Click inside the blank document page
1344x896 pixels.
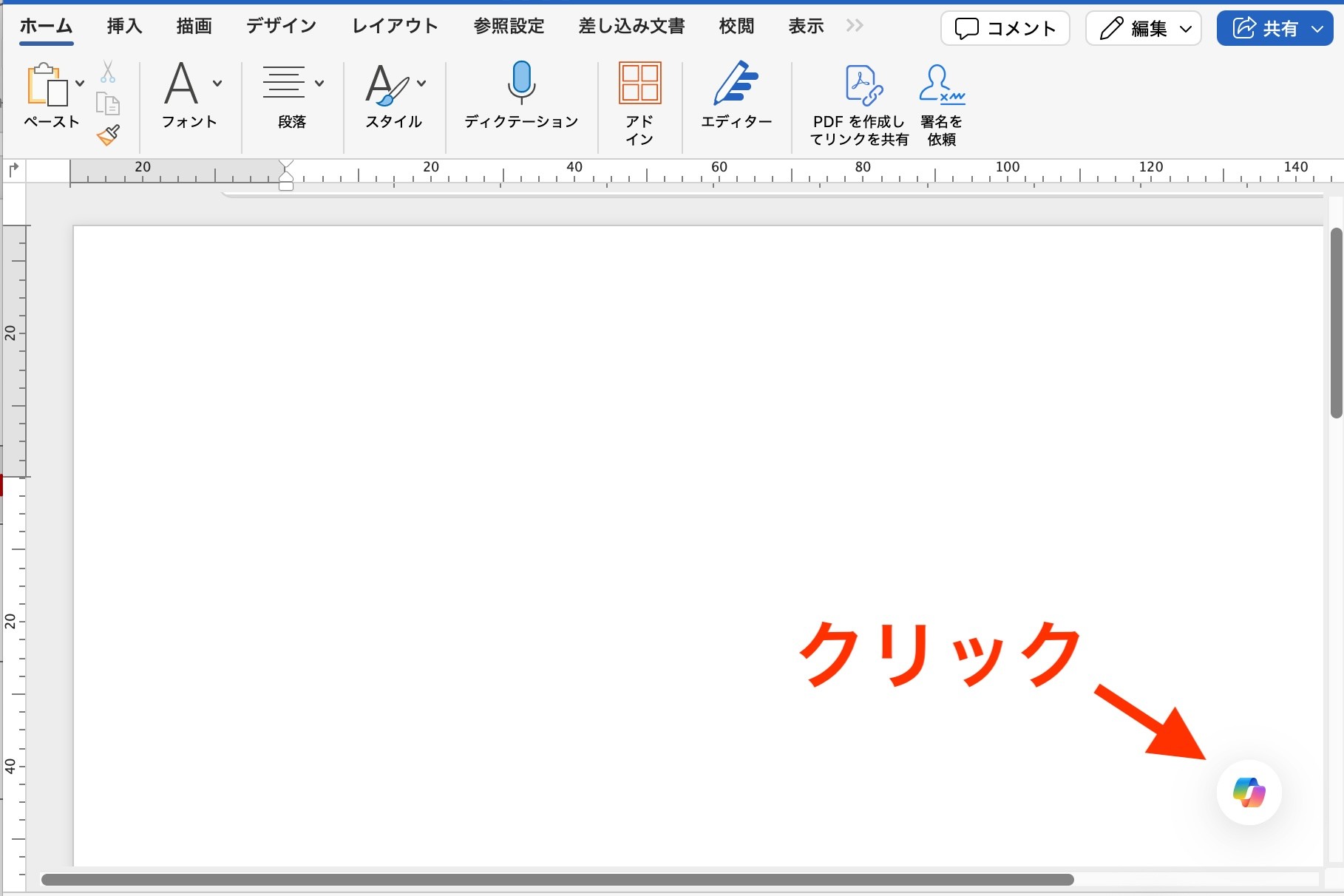point(698,546)
